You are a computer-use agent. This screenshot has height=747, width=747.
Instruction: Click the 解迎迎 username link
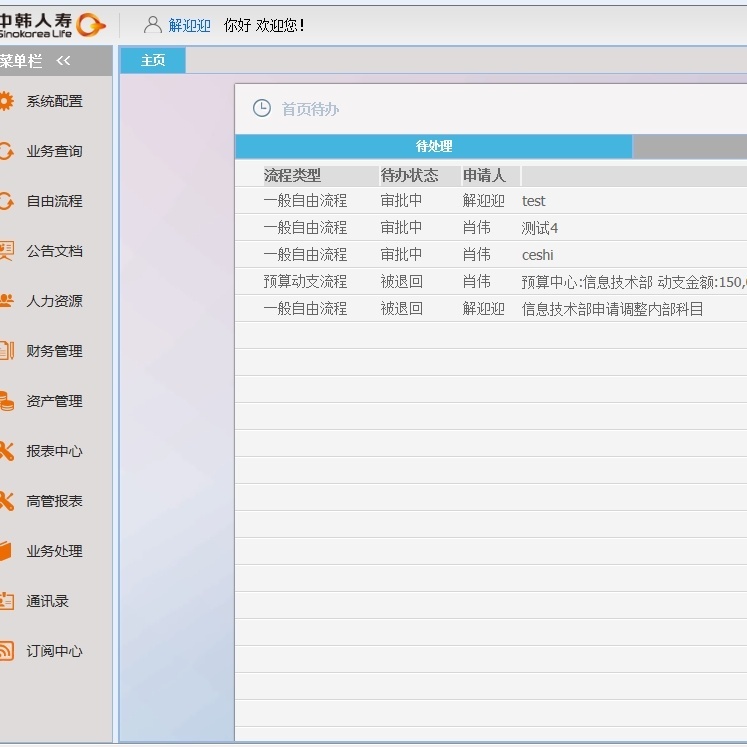(x=189, y=25)
